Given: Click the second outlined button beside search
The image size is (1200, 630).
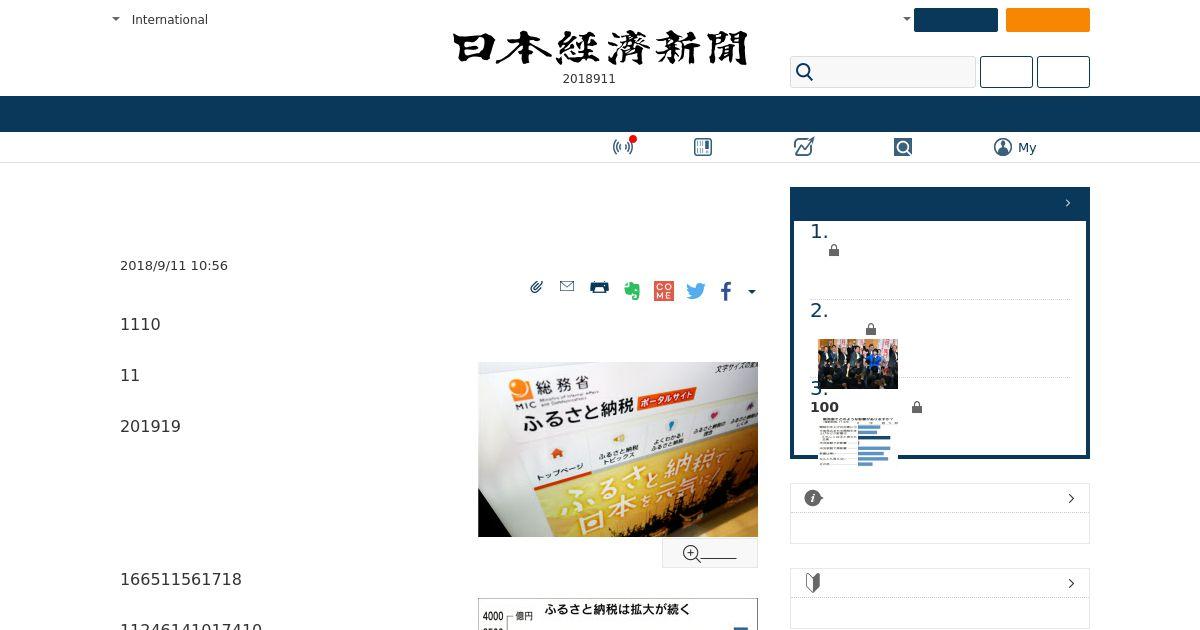Looking at the screenshot, I should (1063, 72).
